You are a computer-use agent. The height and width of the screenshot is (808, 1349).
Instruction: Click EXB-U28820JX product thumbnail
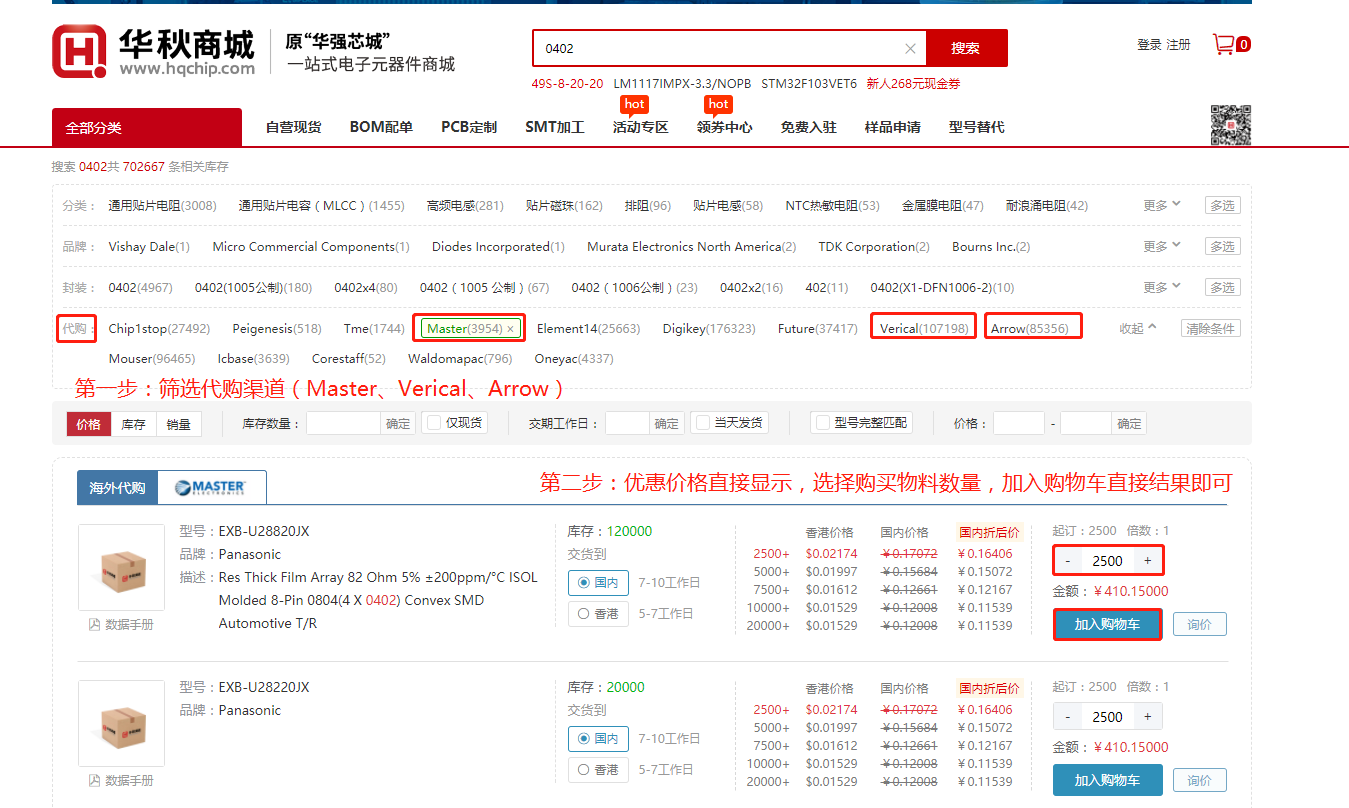121,567
